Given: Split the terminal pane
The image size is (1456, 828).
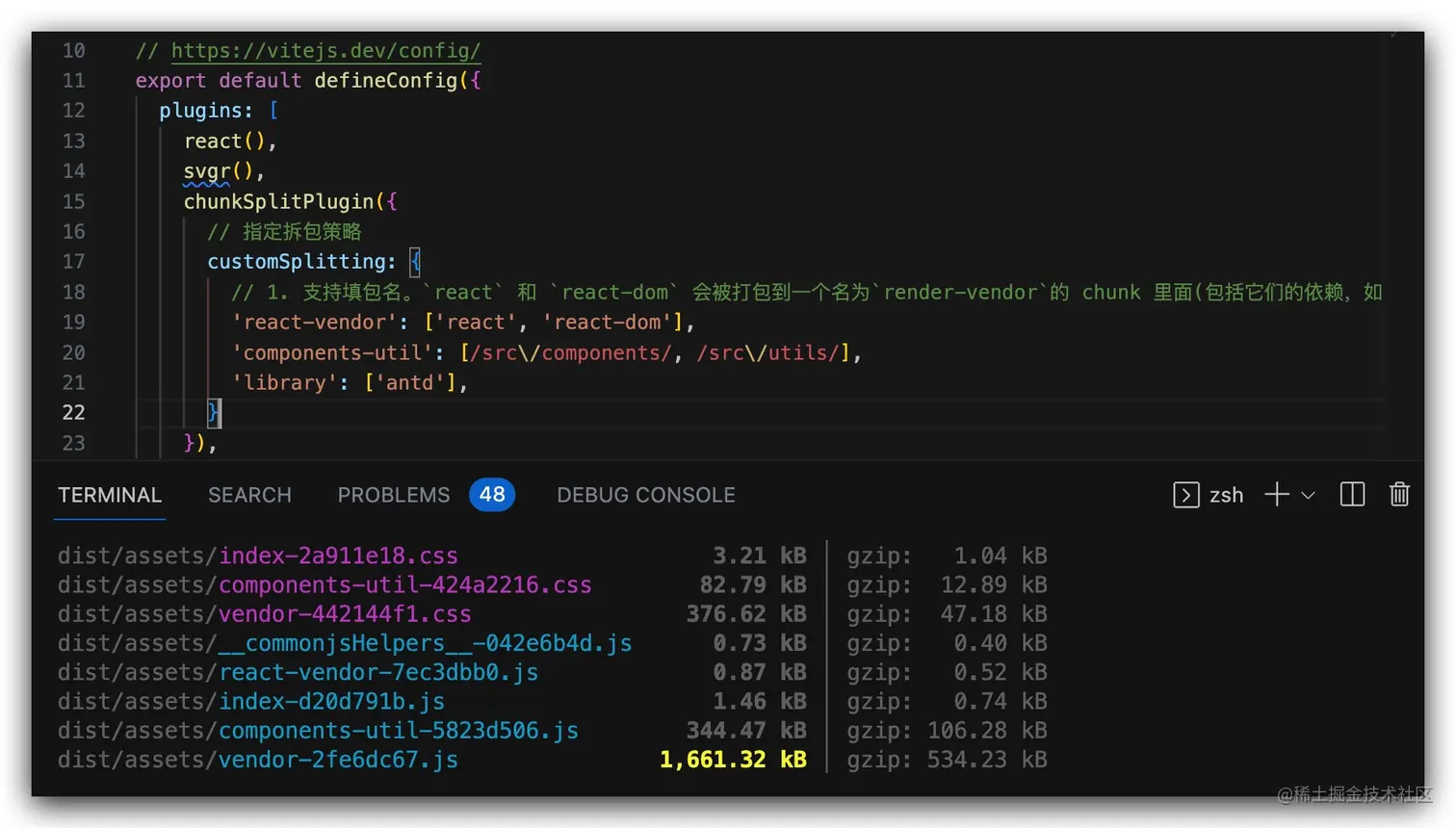Looking at the screenshot, I should click(1352, 494).
